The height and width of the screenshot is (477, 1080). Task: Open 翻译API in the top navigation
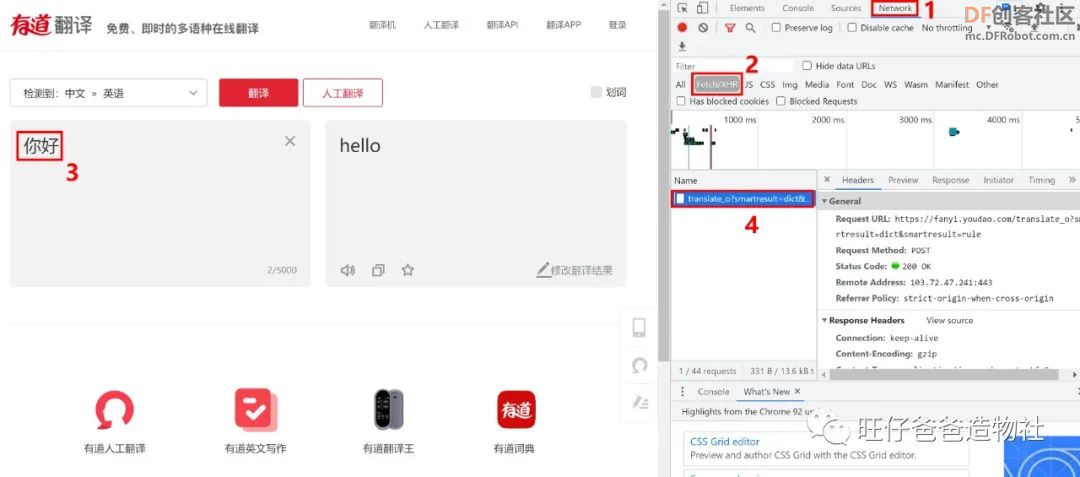click(x=502, y=25)
